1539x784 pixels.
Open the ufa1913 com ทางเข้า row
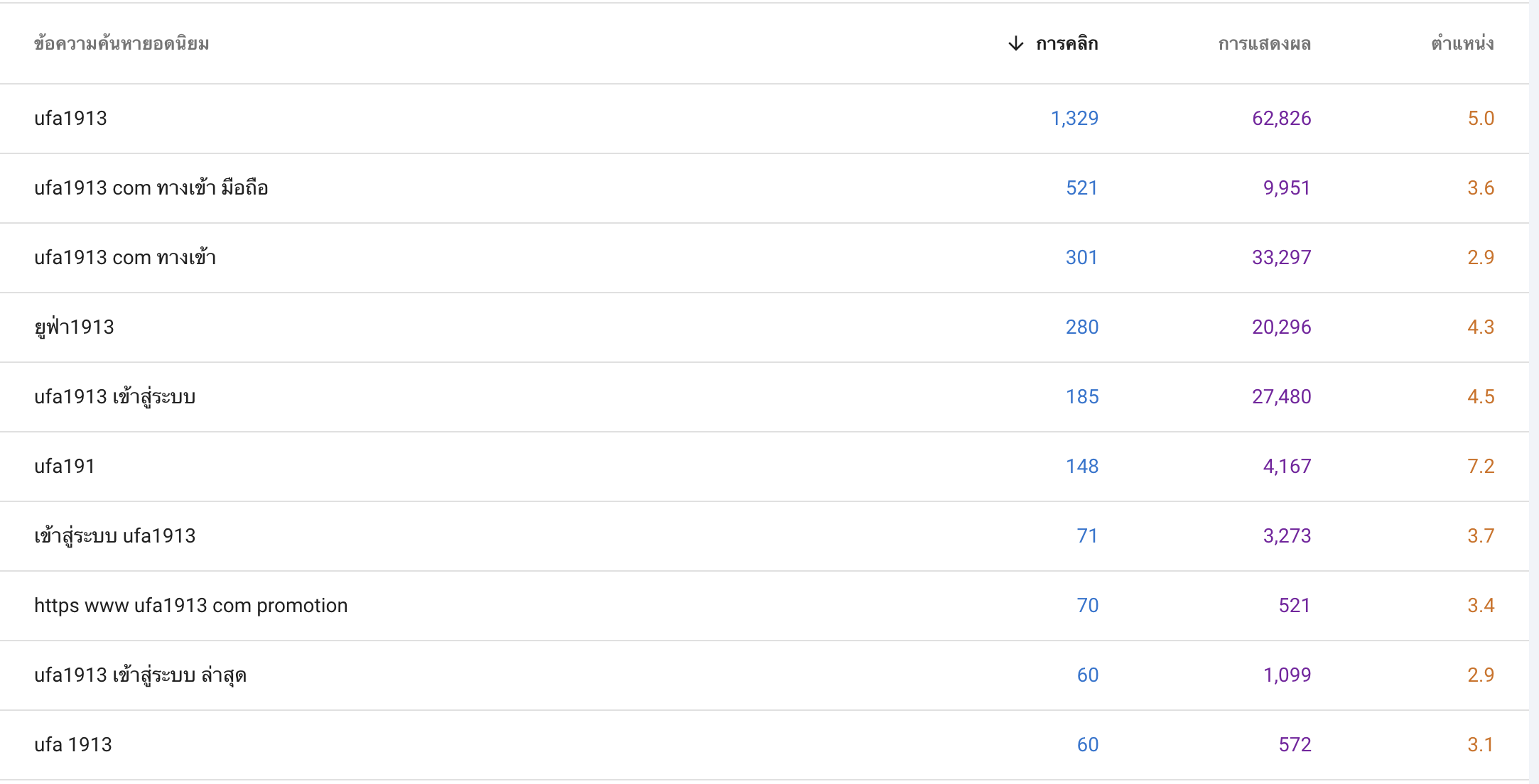765,258
